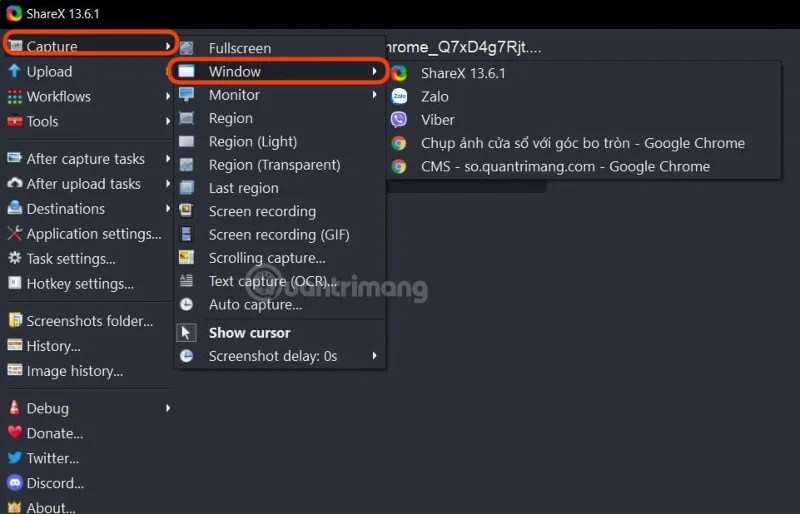Click the Debug cone icon
Viewport: 800px width, 514px height.
coord(14,407)
